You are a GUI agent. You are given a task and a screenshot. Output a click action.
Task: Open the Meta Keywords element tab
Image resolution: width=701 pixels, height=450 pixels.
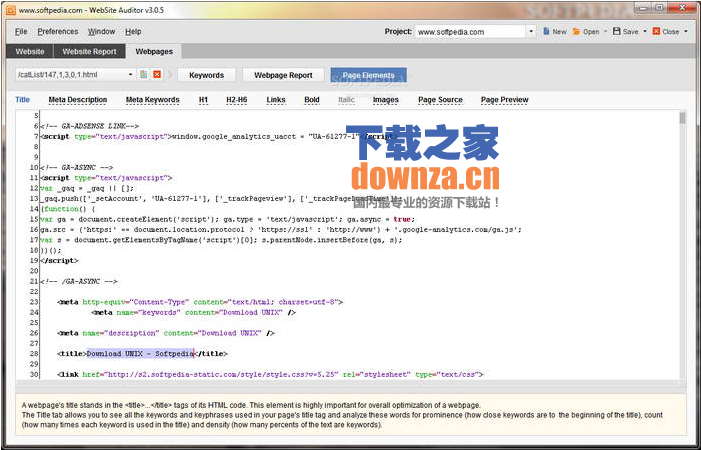click(x=152, y=100)
